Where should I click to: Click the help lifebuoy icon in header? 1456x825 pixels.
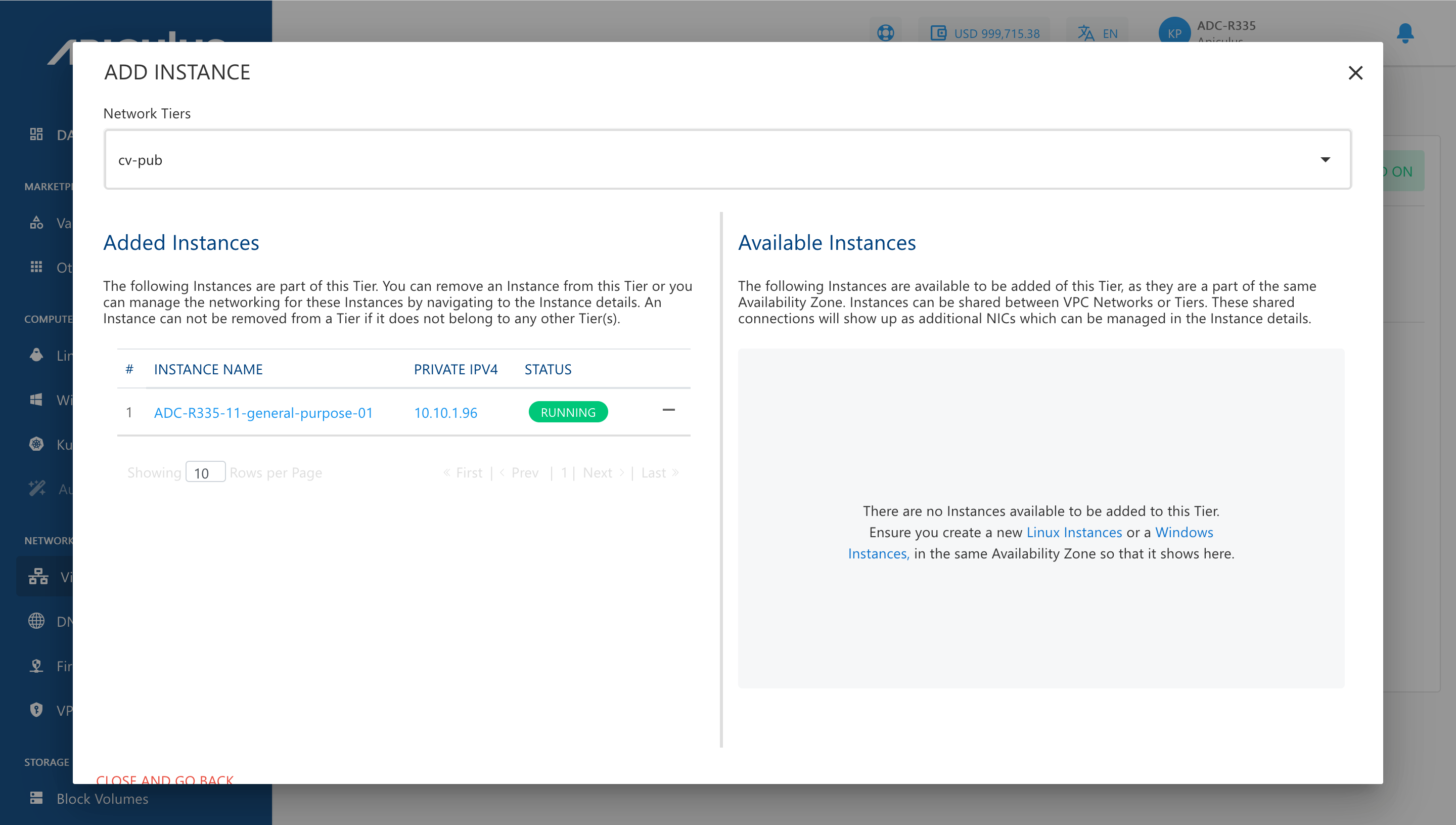885,32
